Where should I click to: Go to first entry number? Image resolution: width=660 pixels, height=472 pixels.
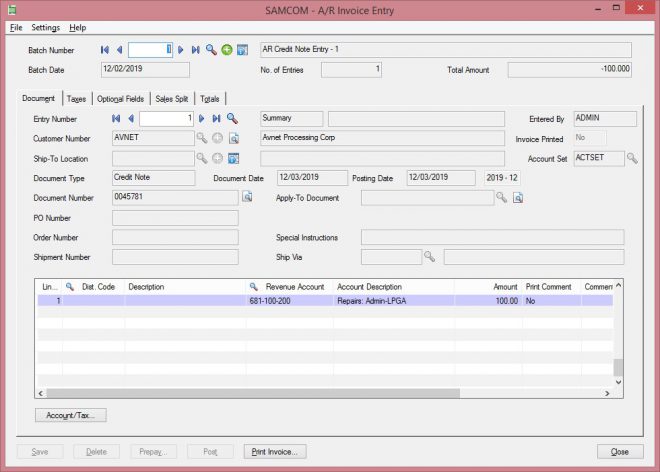click(x=116, y=119)
